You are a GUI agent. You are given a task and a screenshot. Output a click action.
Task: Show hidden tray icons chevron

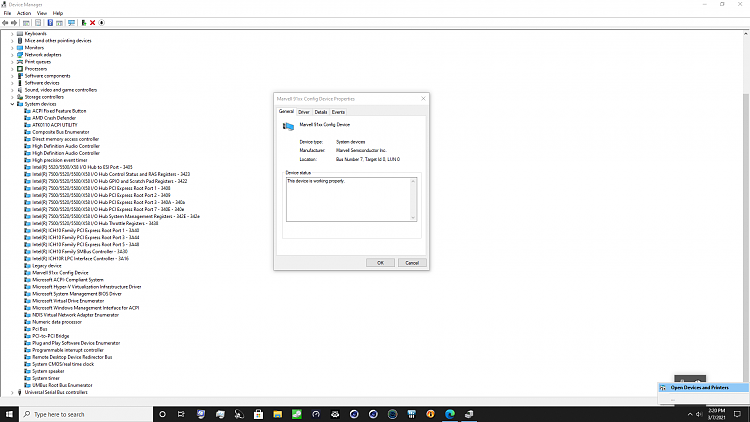pos(690,414)
